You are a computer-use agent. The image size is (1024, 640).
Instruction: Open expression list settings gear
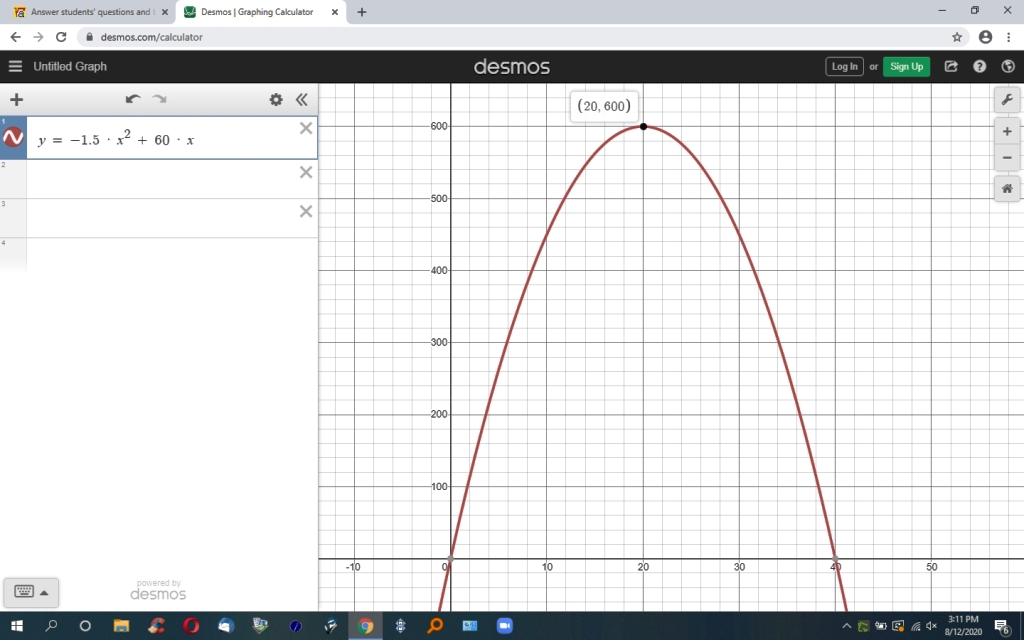tap(276, 99)
